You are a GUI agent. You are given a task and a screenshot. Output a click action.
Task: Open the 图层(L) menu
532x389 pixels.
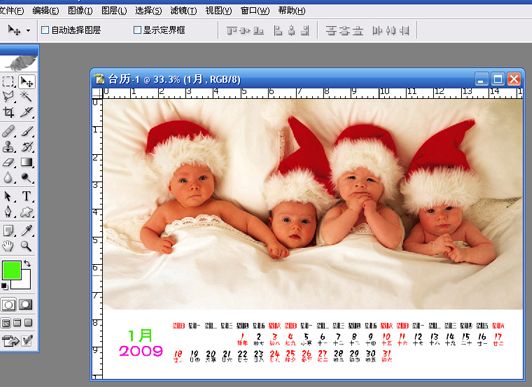coord(114,11)
